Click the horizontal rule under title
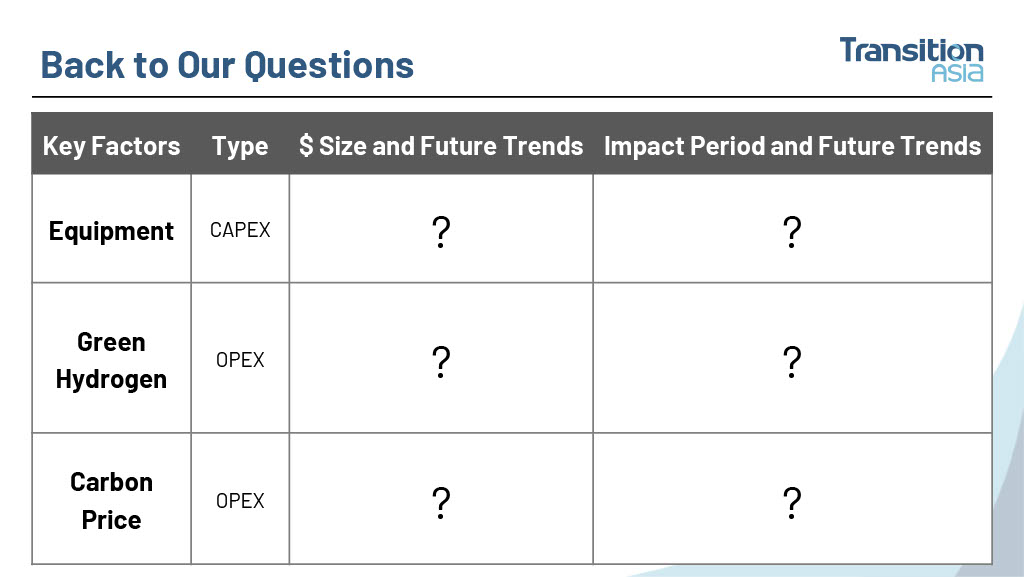 (512, 97)
